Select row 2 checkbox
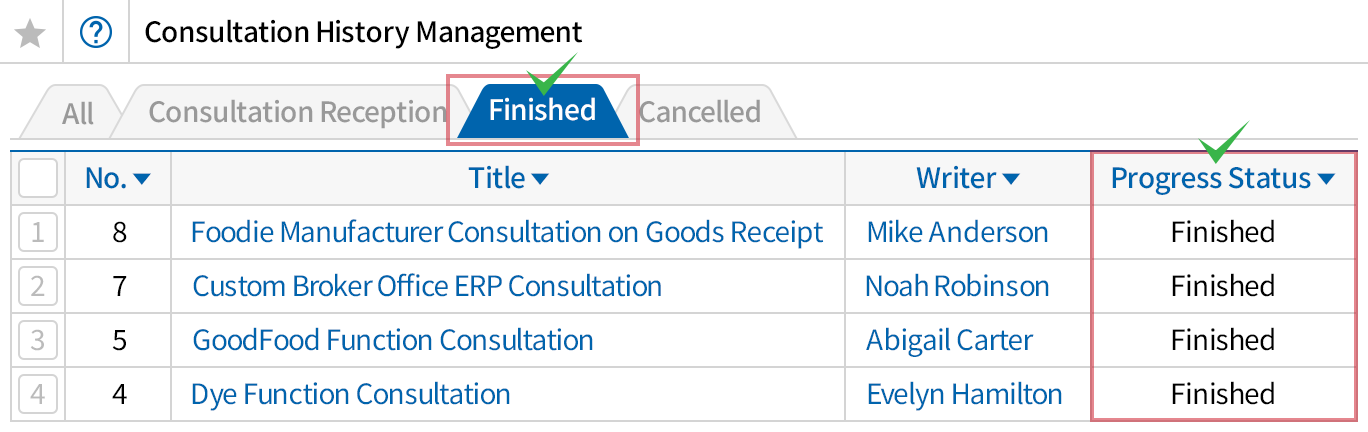Viewport: 1368px width, 432px height. (38, 287)
